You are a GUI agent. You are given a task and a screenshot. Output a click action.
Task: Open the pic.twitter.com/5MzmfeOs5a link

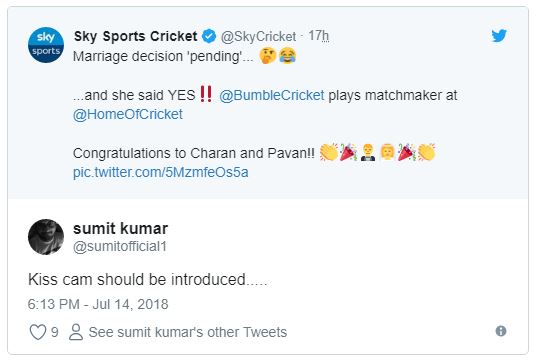[x=160, y=172]
